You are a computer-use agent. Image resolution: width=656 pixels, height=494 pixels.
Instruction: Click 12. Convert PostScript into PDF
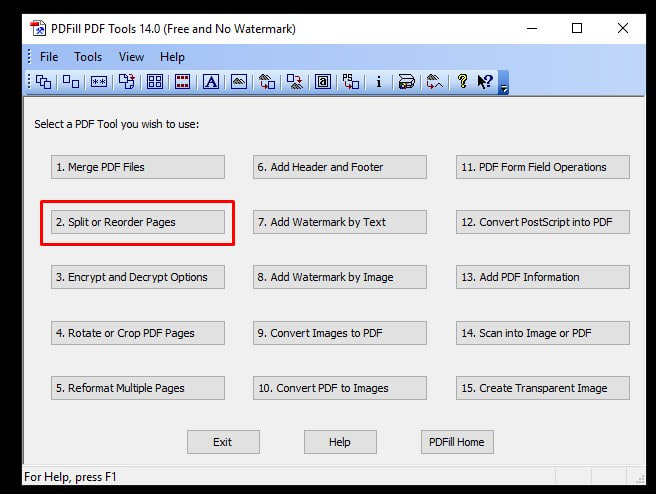(x=543, y=222)
